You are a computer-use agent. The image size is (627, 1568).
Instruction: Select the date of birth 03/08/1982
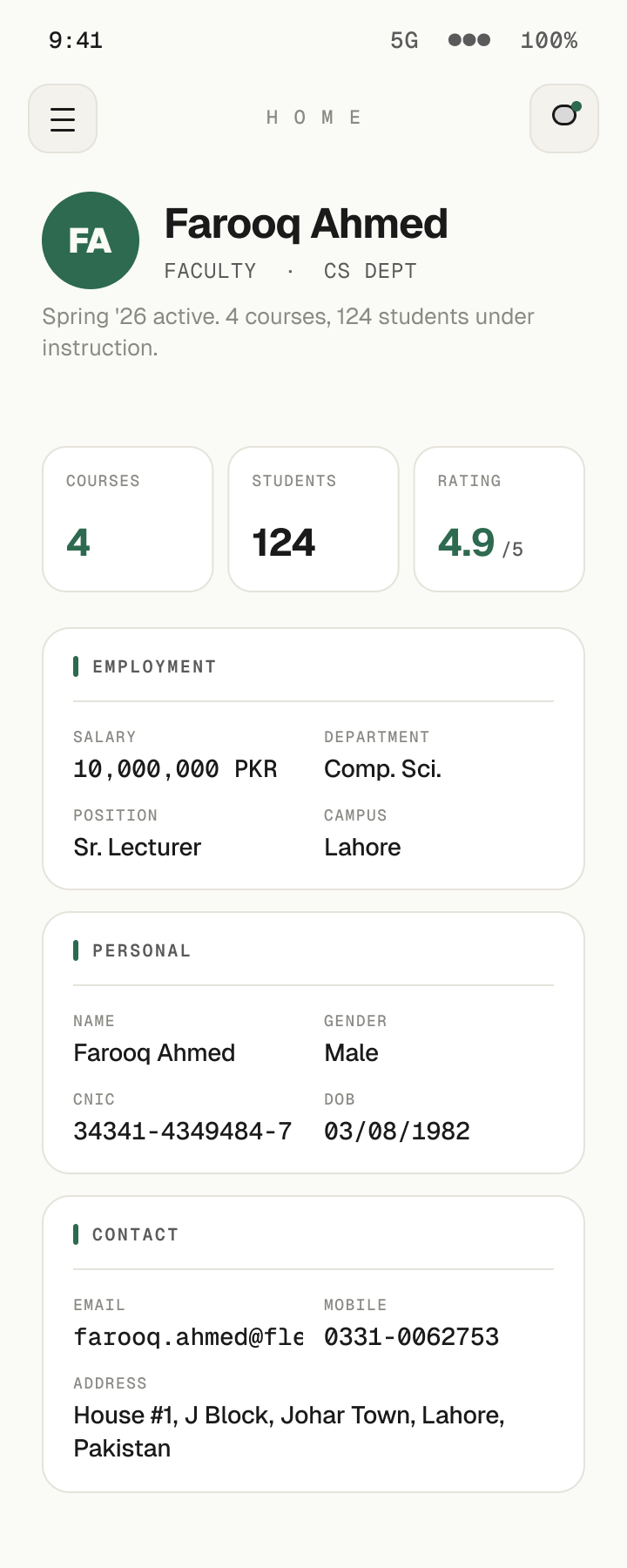396,1132
